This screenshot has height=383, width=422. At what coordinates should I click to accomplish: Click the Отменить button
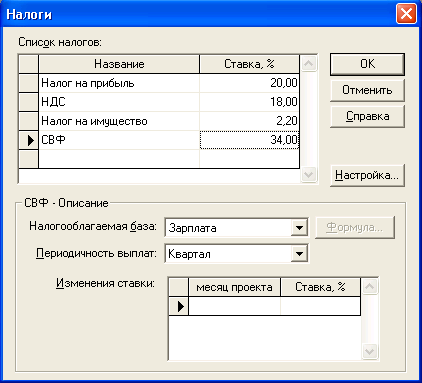click(x=367, y=90)
